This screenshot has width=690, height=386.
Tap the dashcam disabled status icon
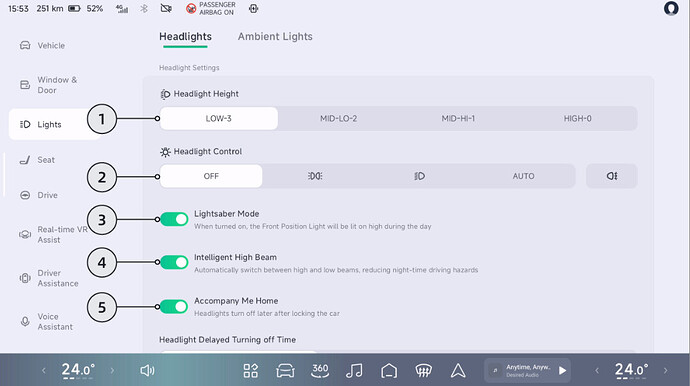[166, 8]
